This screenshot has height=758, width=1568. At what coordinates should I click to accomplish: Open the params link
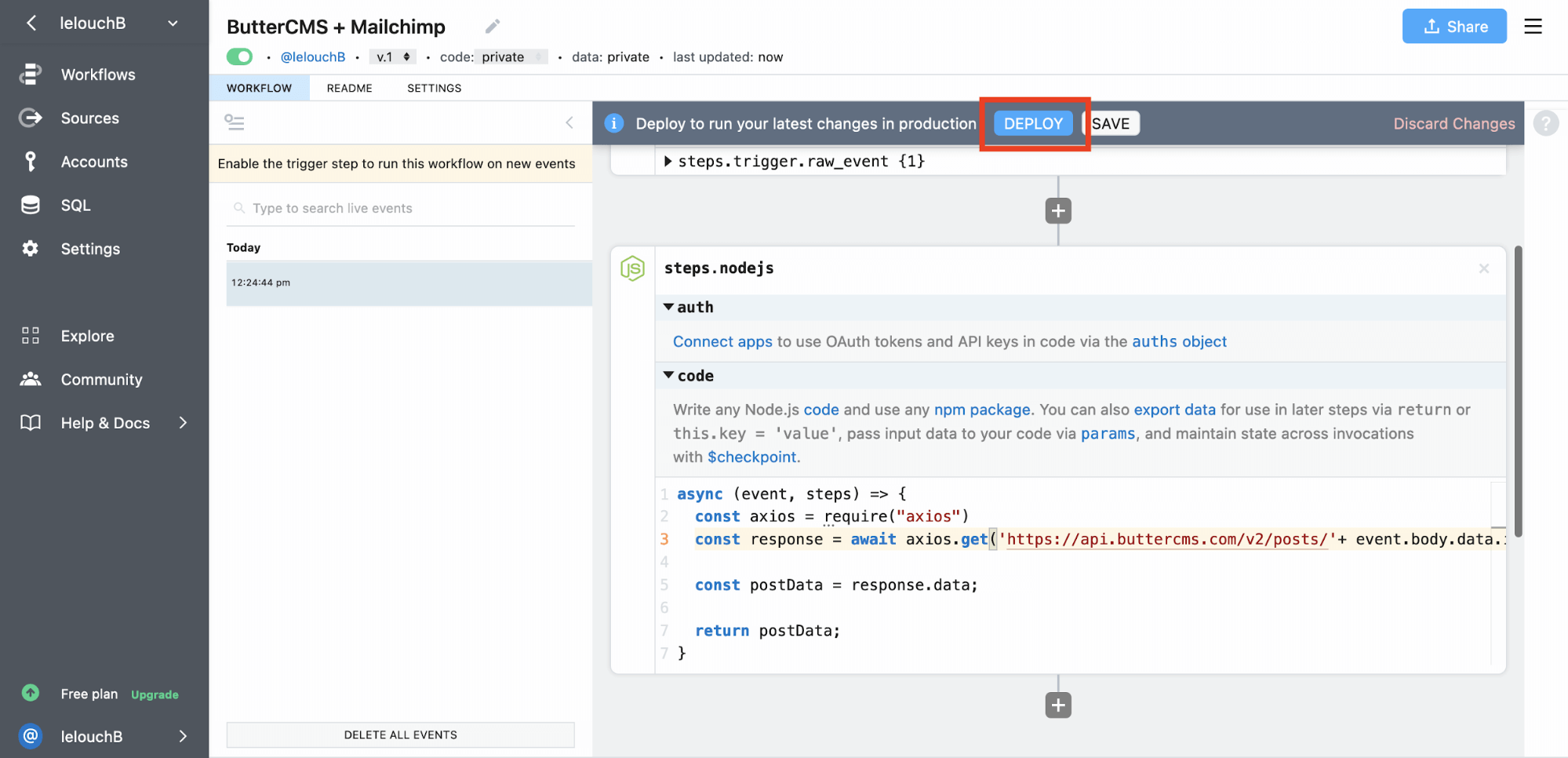(1108, 434)
